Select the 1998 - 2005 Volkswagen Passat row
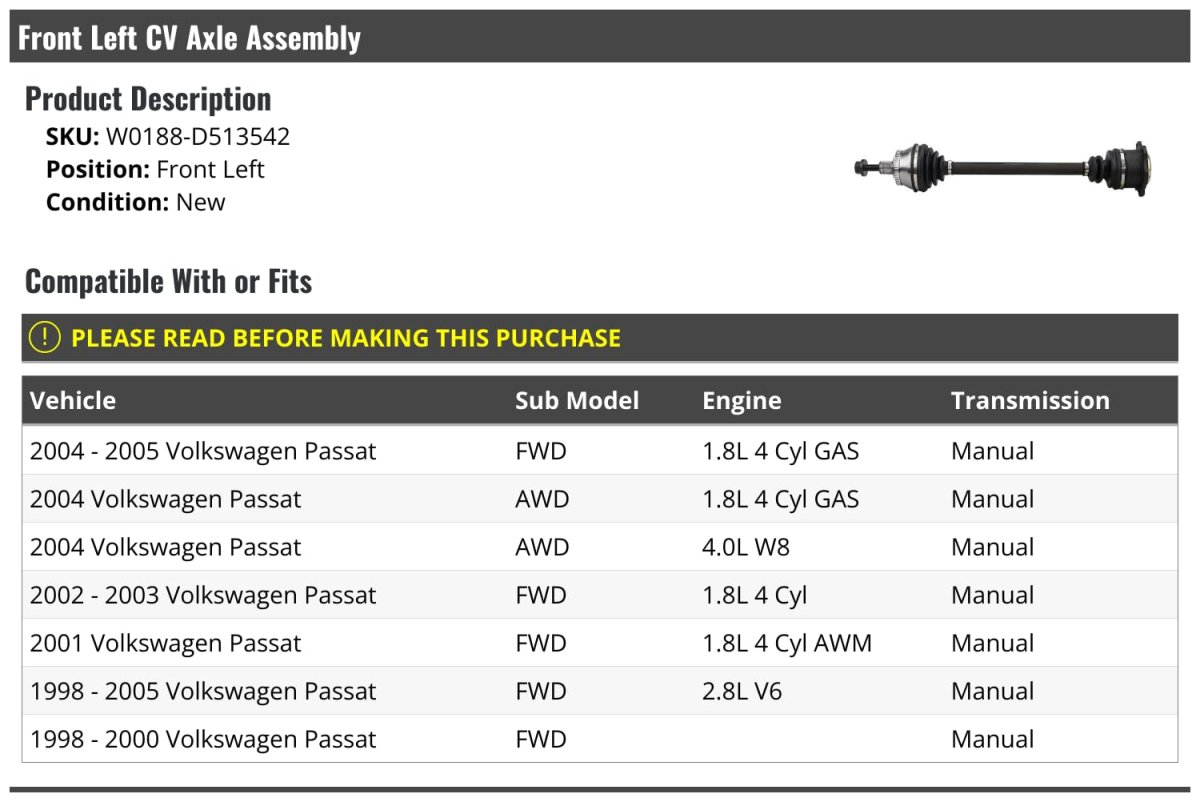Screen dimensions: 1200x802 (x=203, y=691)
